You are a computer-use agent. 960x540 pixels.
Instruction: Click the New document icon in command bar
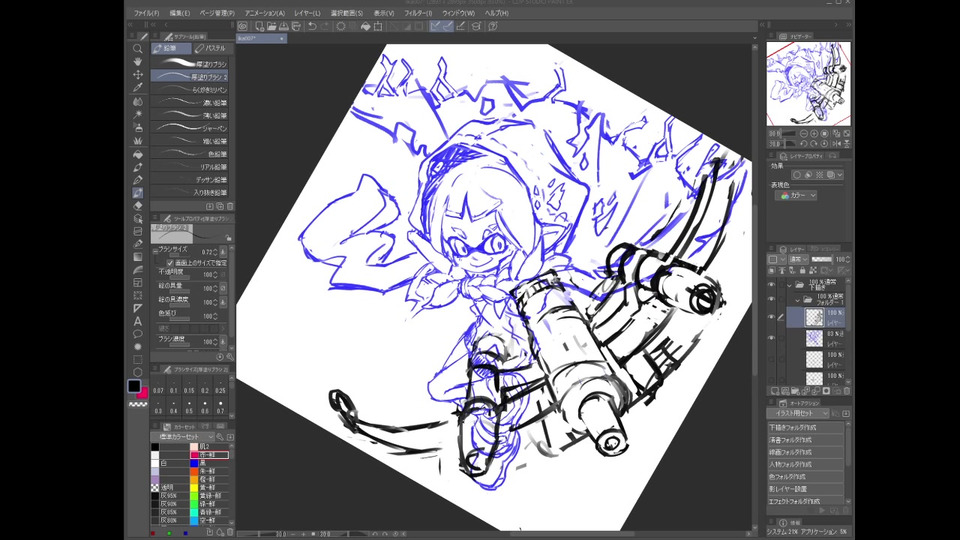coord(259,26)
